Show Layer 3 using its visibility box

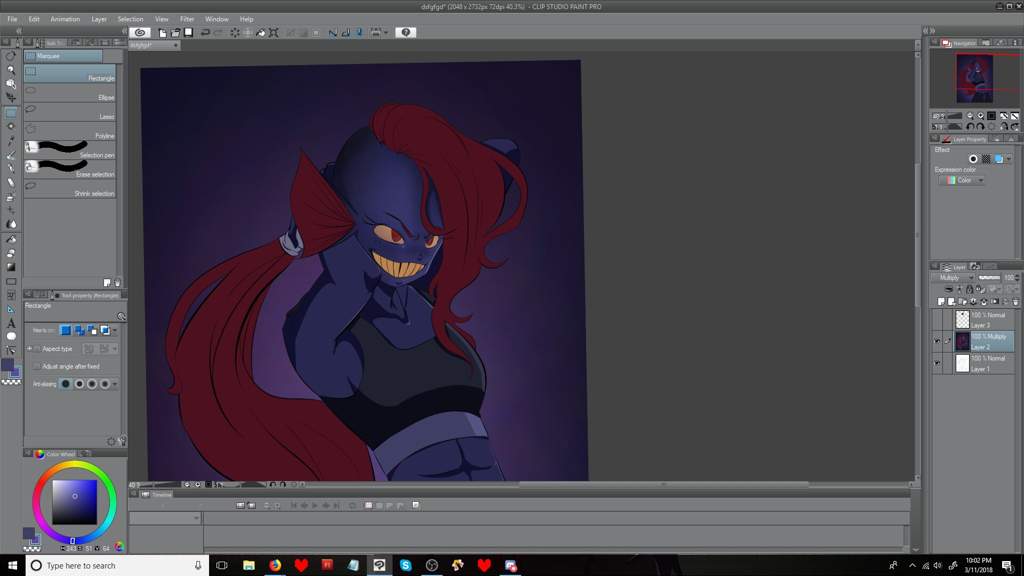pyautogui.click(x=937, y=319)
